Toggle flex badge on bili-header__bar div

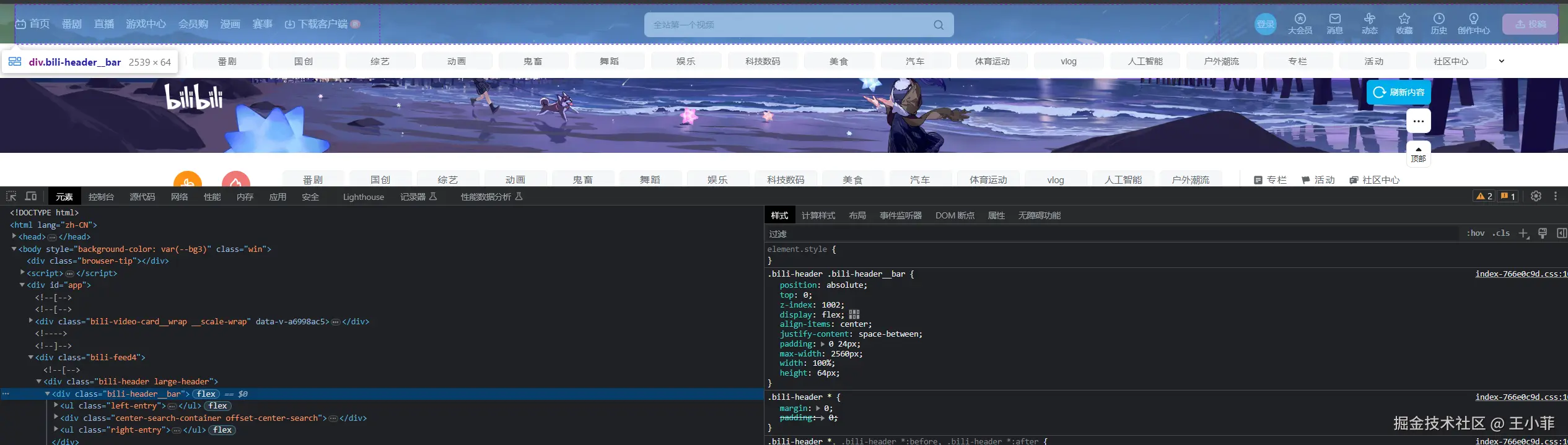coord(206,394)
